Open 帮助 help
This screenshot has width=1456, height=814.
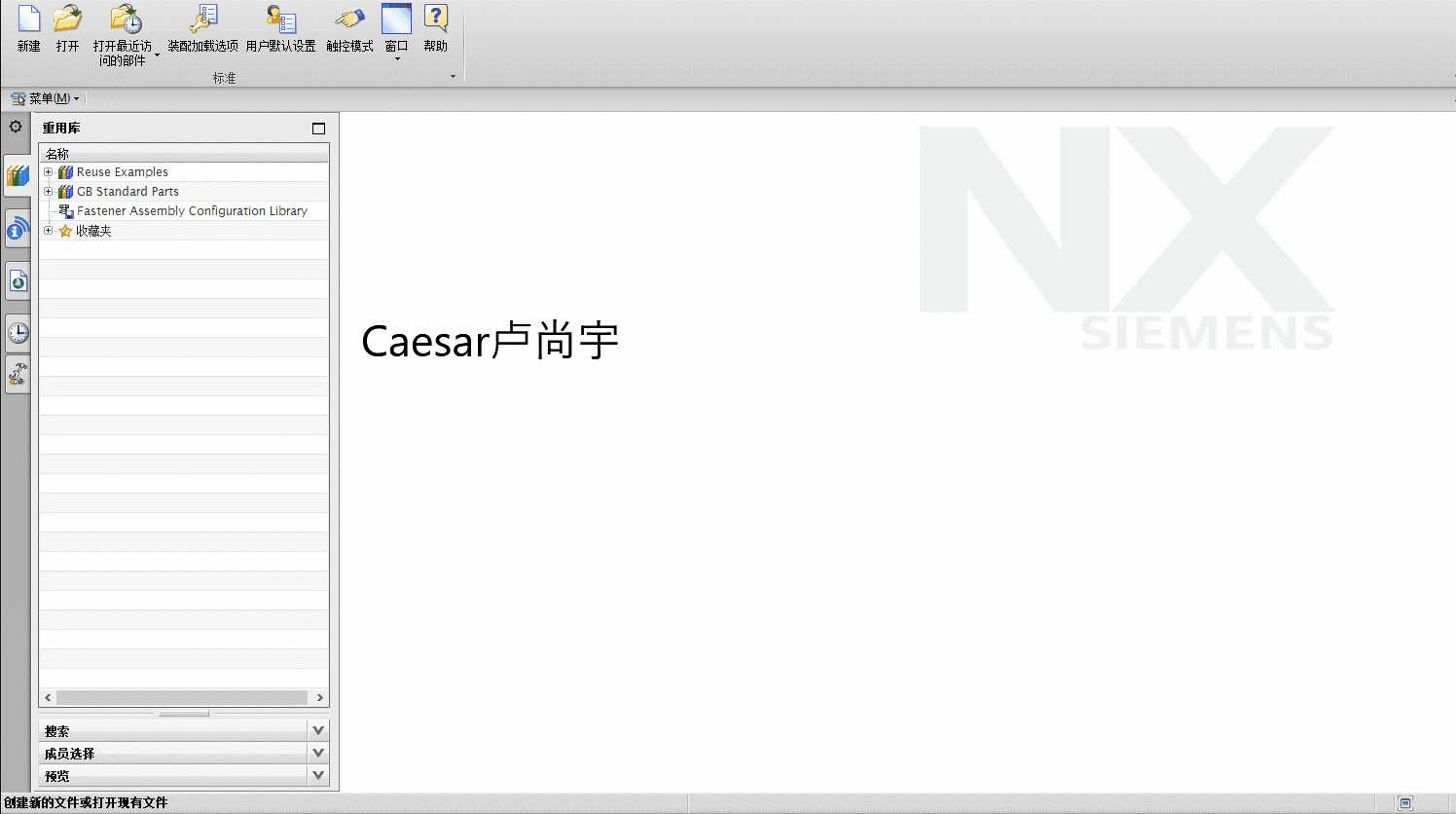(435, 29)
